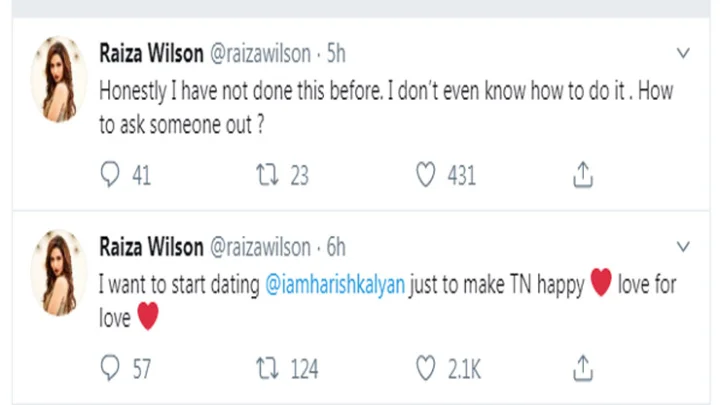
Task: Like the tweet with 431 likes
Action: [428, 176]
